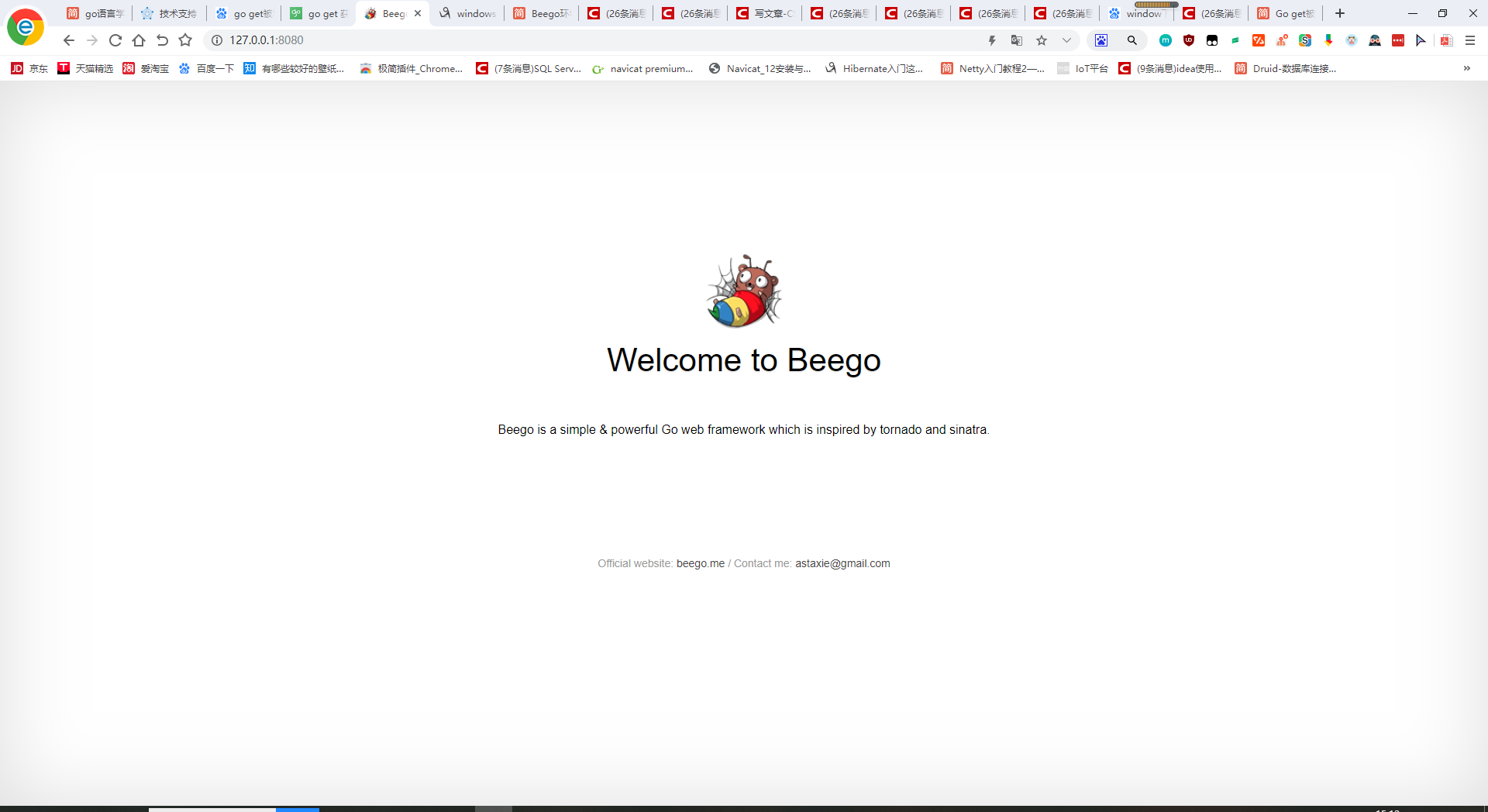
Task: Open the '极简插件_Chrome' bookmark
Action: click(411, 68)
